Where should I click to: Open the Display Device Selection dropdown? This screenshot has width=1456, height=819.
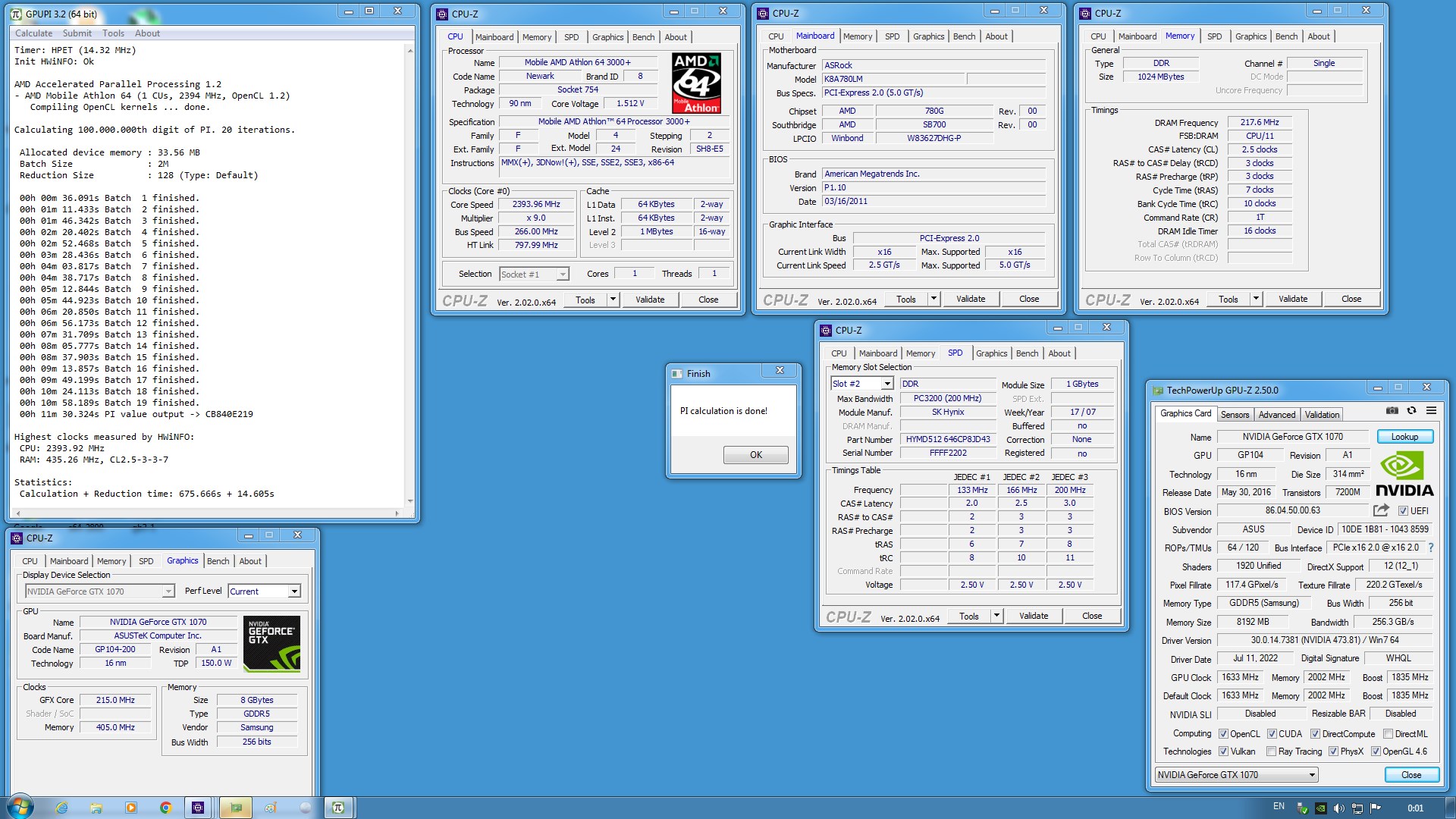[x=100, y=591]
